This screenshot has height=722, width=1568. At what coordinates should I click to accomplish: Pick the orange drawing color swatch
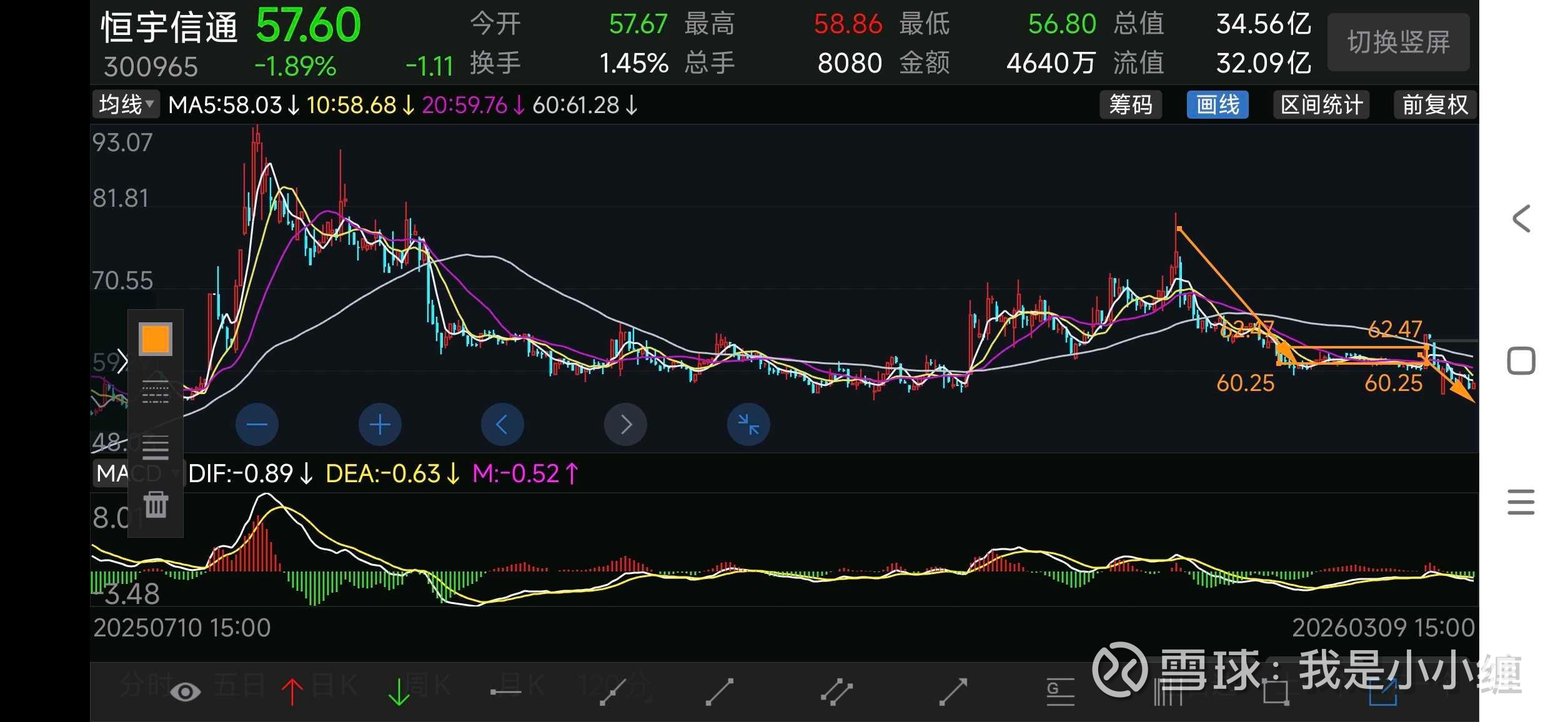click(156, 339)
